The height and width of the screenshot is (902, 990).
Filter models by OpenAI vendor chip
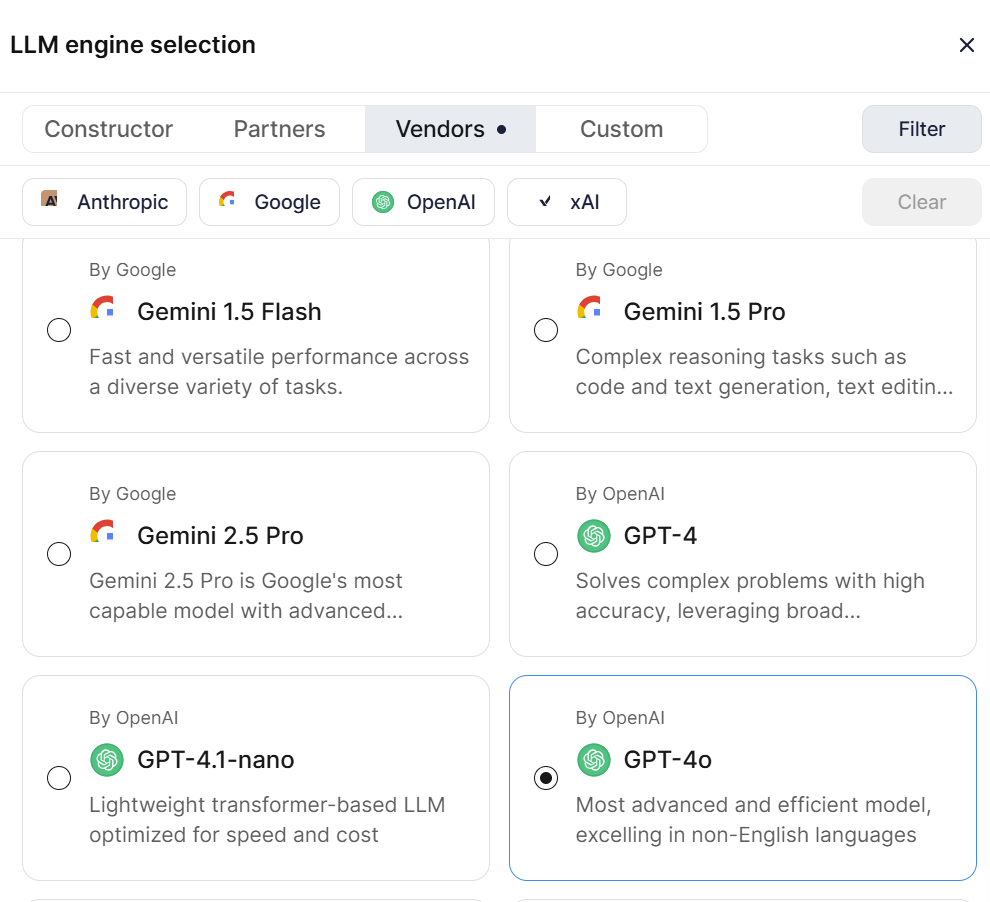(x=424, y=202)
